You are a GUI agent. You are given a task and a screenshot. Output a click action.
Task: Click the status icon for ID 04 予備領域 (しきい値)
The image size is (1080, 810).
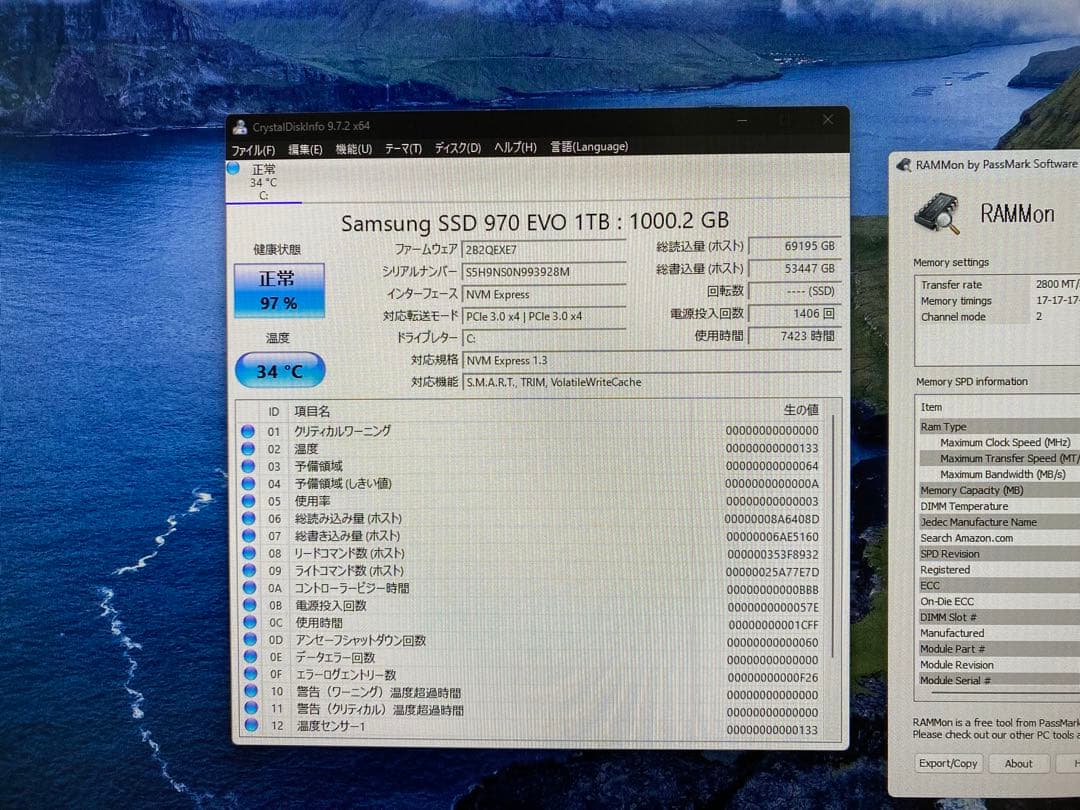point(248,484)
